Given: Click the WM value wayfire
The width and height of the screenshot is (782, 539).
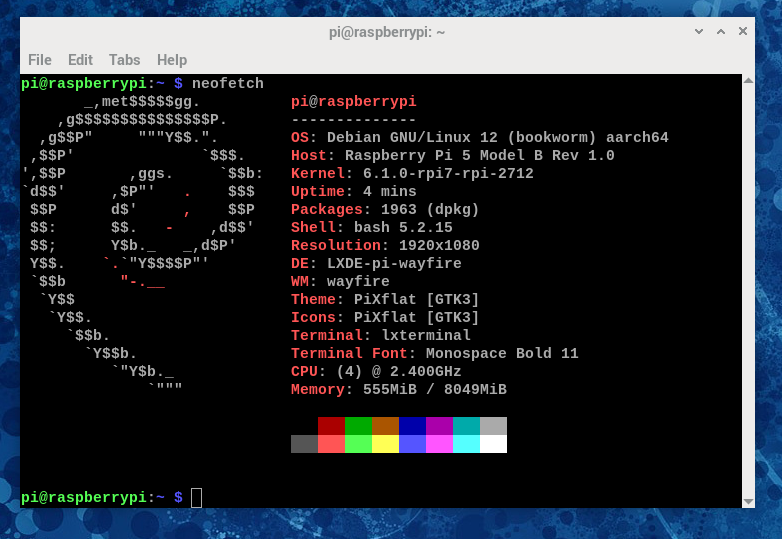Looking at the screenshot, I should [x=358, y=281].
